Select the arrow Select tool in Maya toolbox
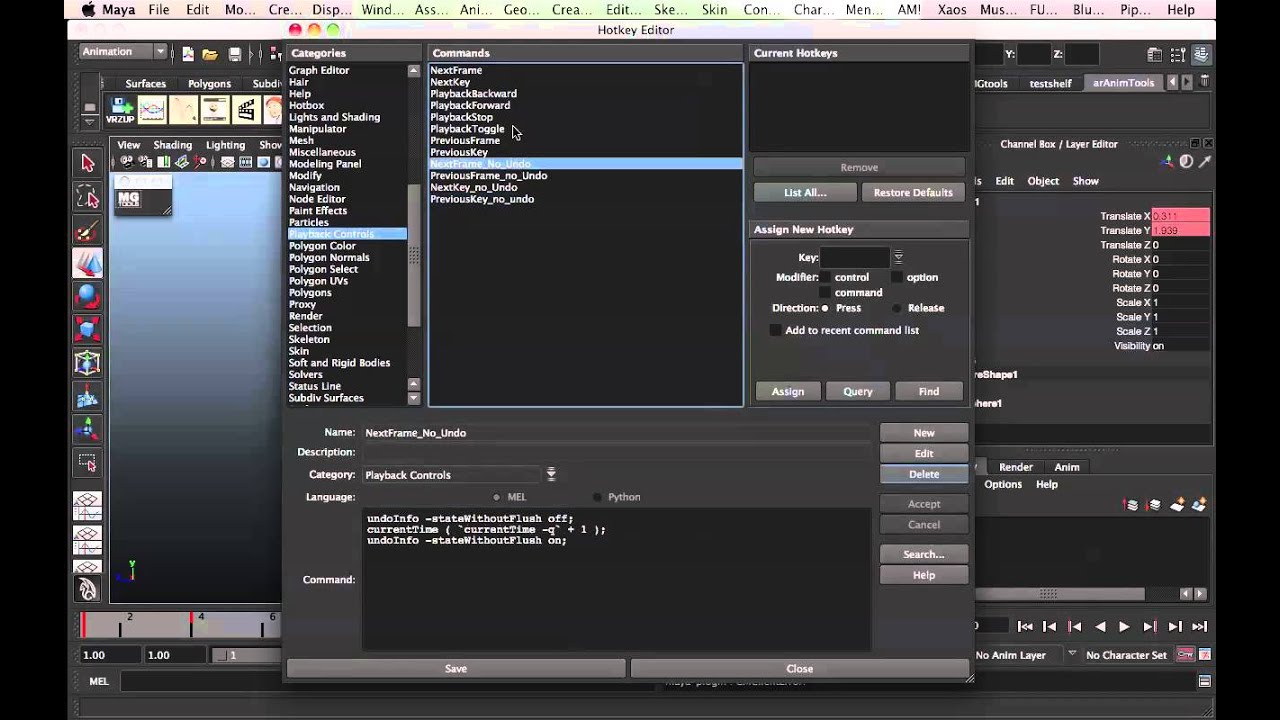 tap(88, 163)
